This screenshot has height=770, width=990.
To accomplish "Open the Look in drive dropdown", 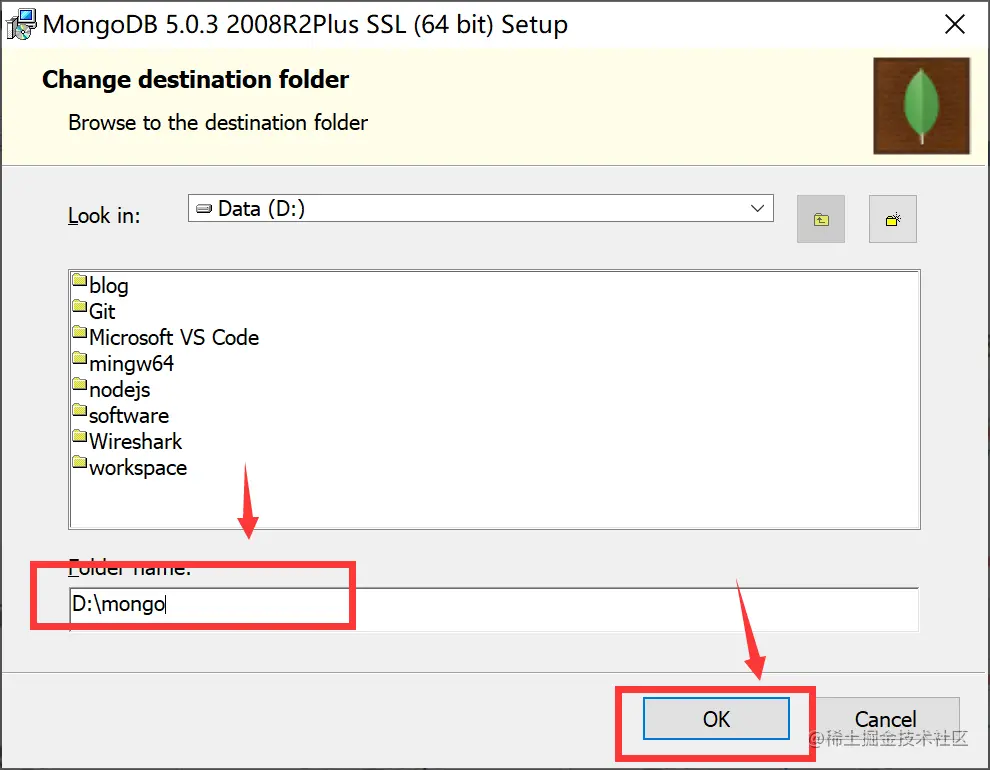I will pos(480,208).
